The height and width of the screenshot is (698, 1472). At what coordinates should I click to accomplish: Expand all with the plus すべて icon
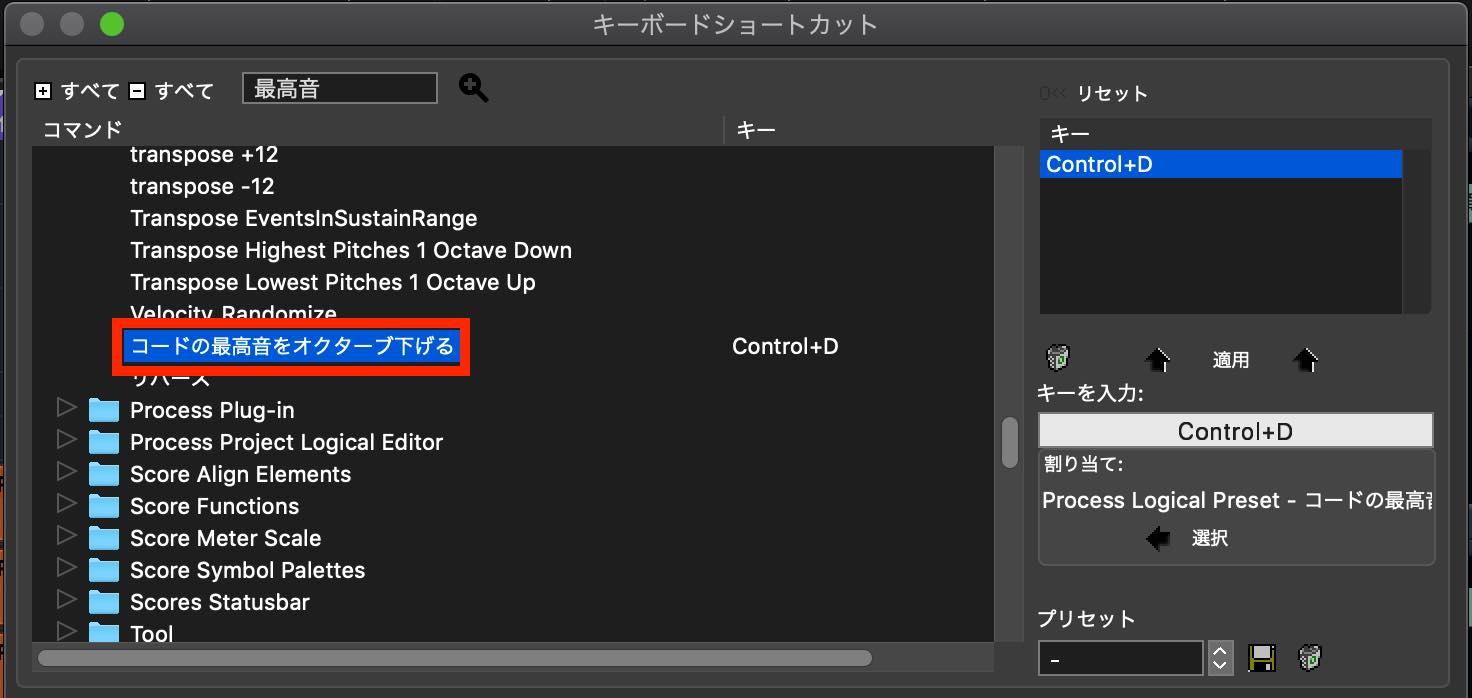tap(42, 91)
